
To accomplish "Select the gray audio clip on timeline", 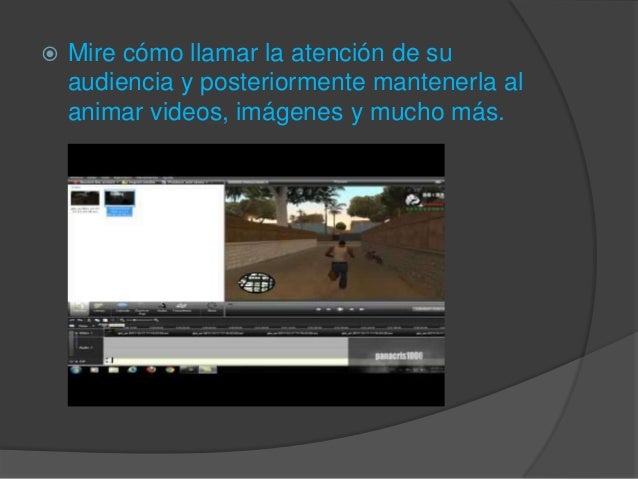I will click(x=226, y=348).
